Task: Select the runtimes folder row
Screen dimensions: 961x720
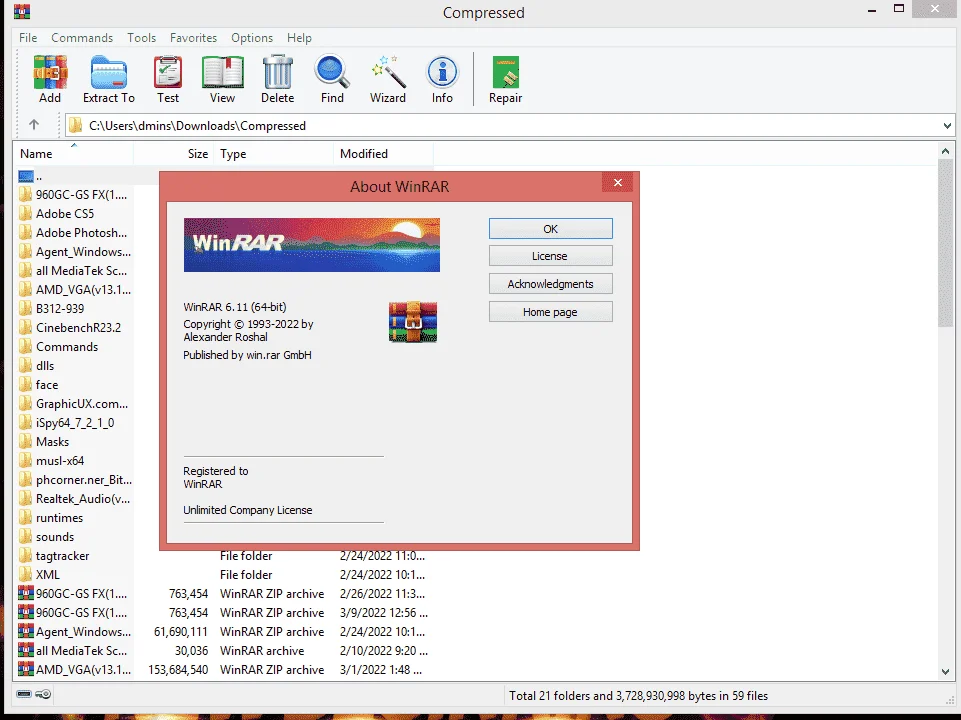Action: point(74,517)
